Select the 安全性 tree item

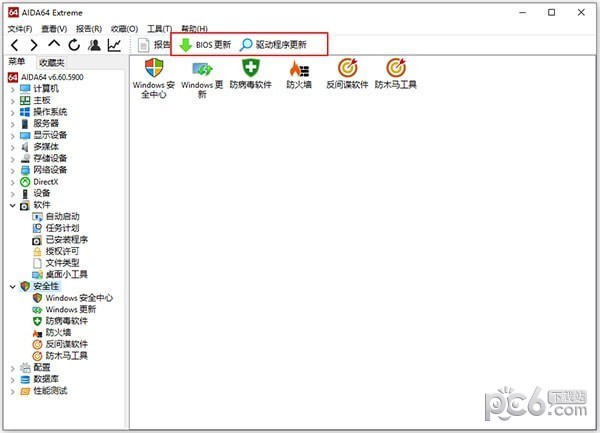click(39, 286)
